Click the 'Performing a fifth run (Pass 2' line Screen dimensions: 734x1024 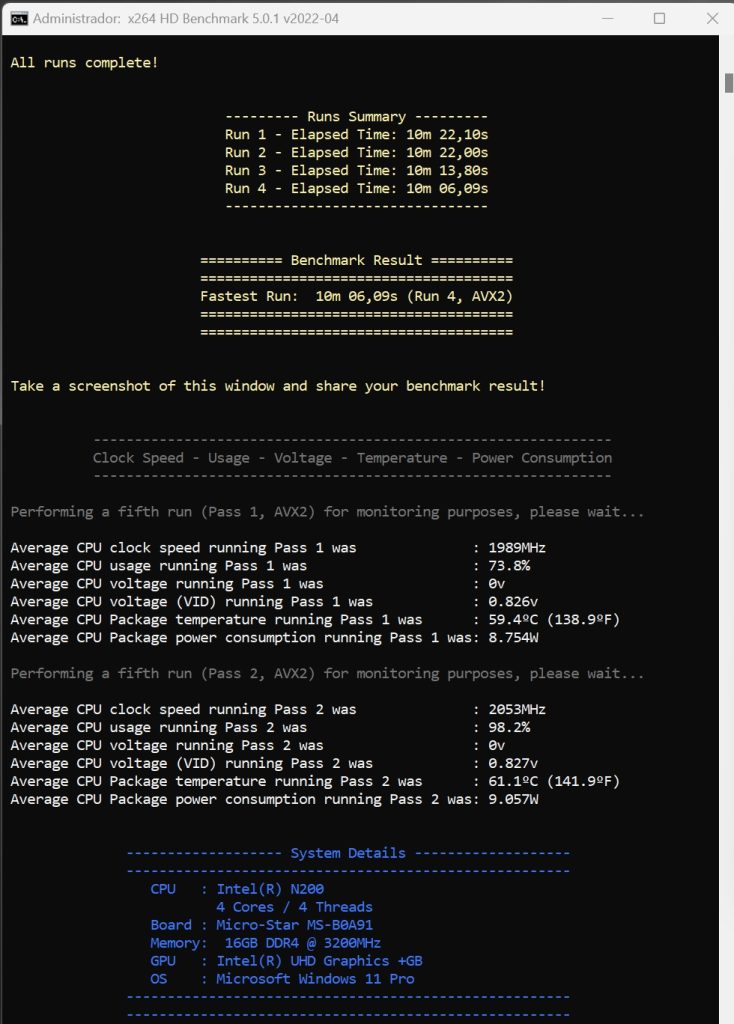point(327,673)
